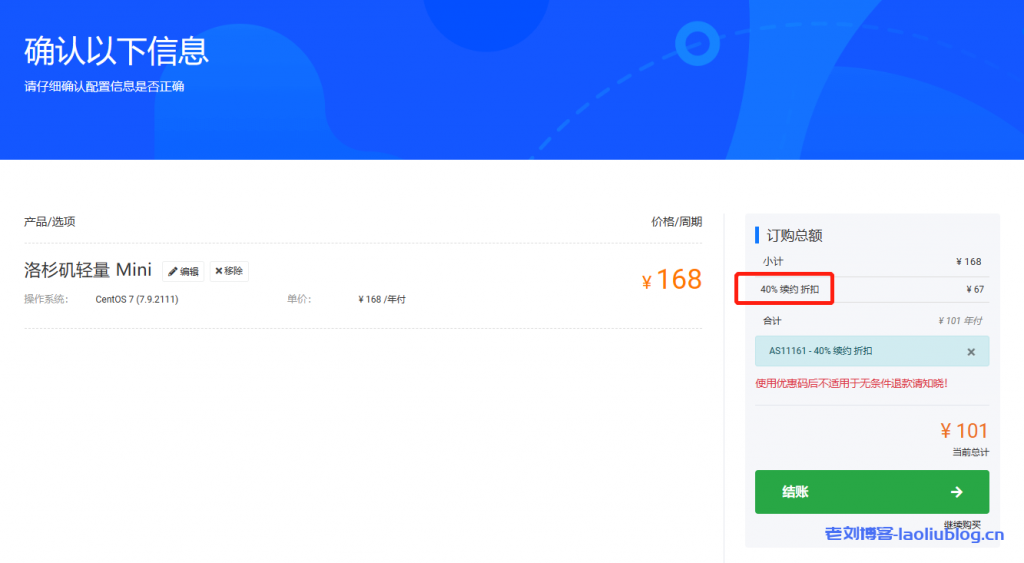The width and height of the screenshot is (1024, 563).
Task: Click the 继续购买 continue shopping link
Action: click(x=962, y=524)
